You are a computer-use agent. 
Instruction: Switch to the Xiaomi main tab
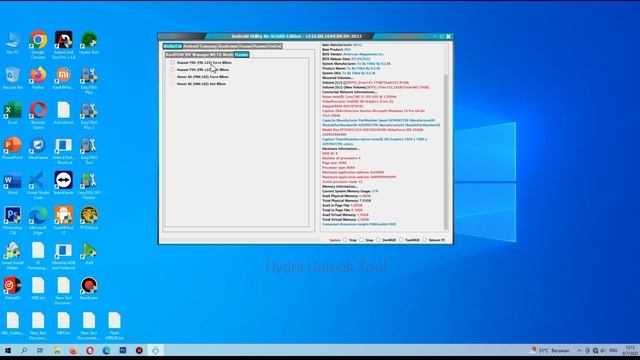tap(245, 46)
